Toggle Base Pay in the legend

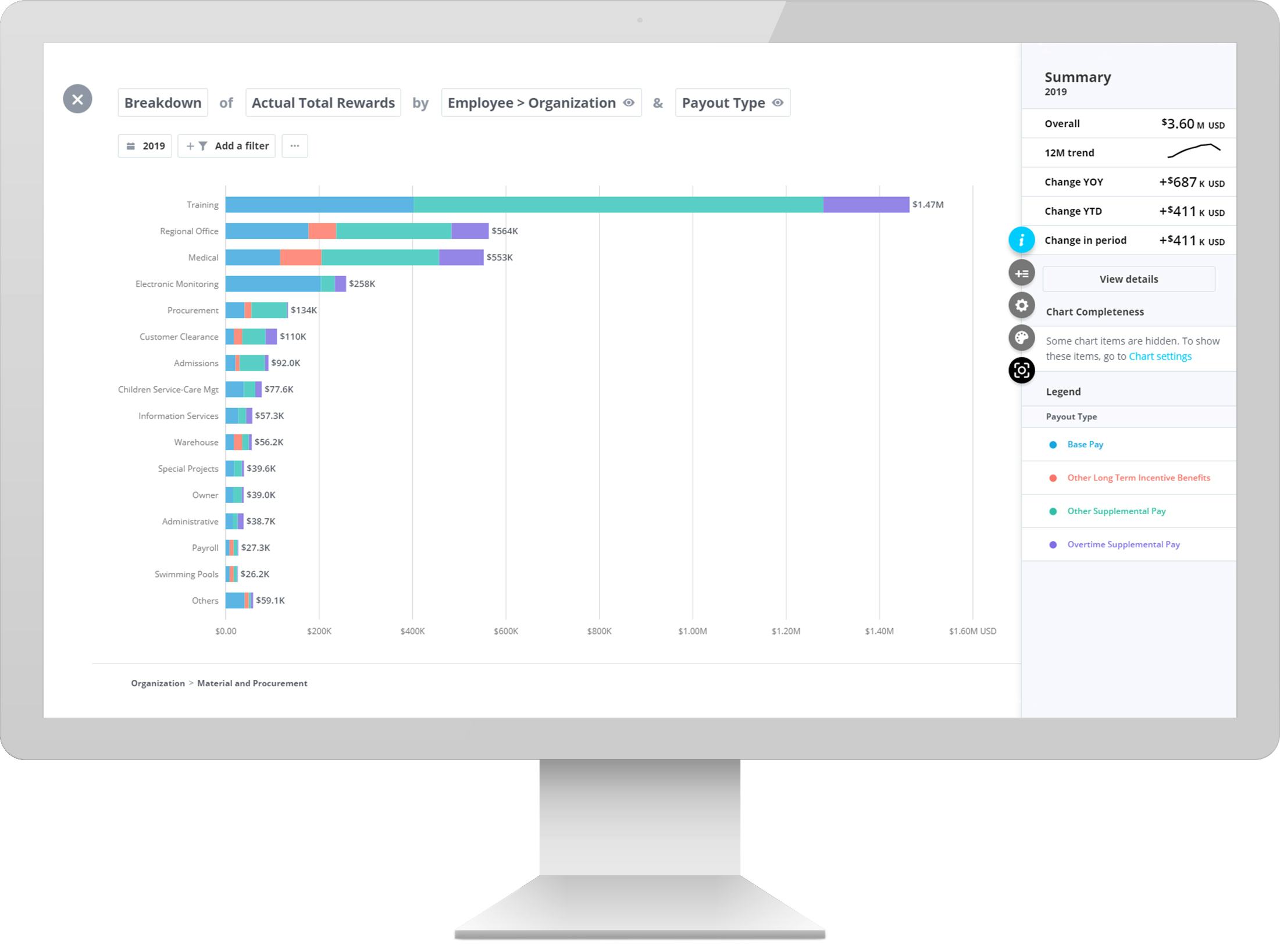1085,445
